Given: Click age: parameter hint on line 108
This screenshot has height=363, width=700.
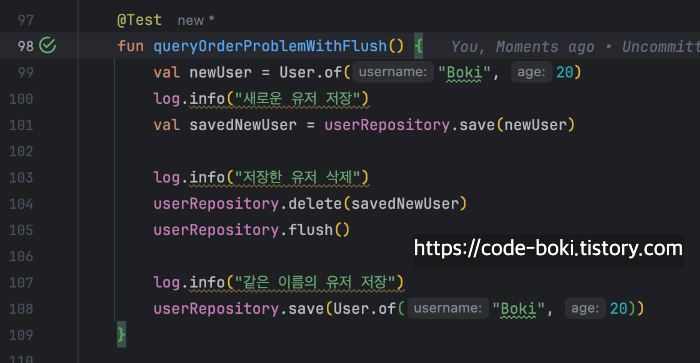Looking at the screenshot, I should click(585, 308).
